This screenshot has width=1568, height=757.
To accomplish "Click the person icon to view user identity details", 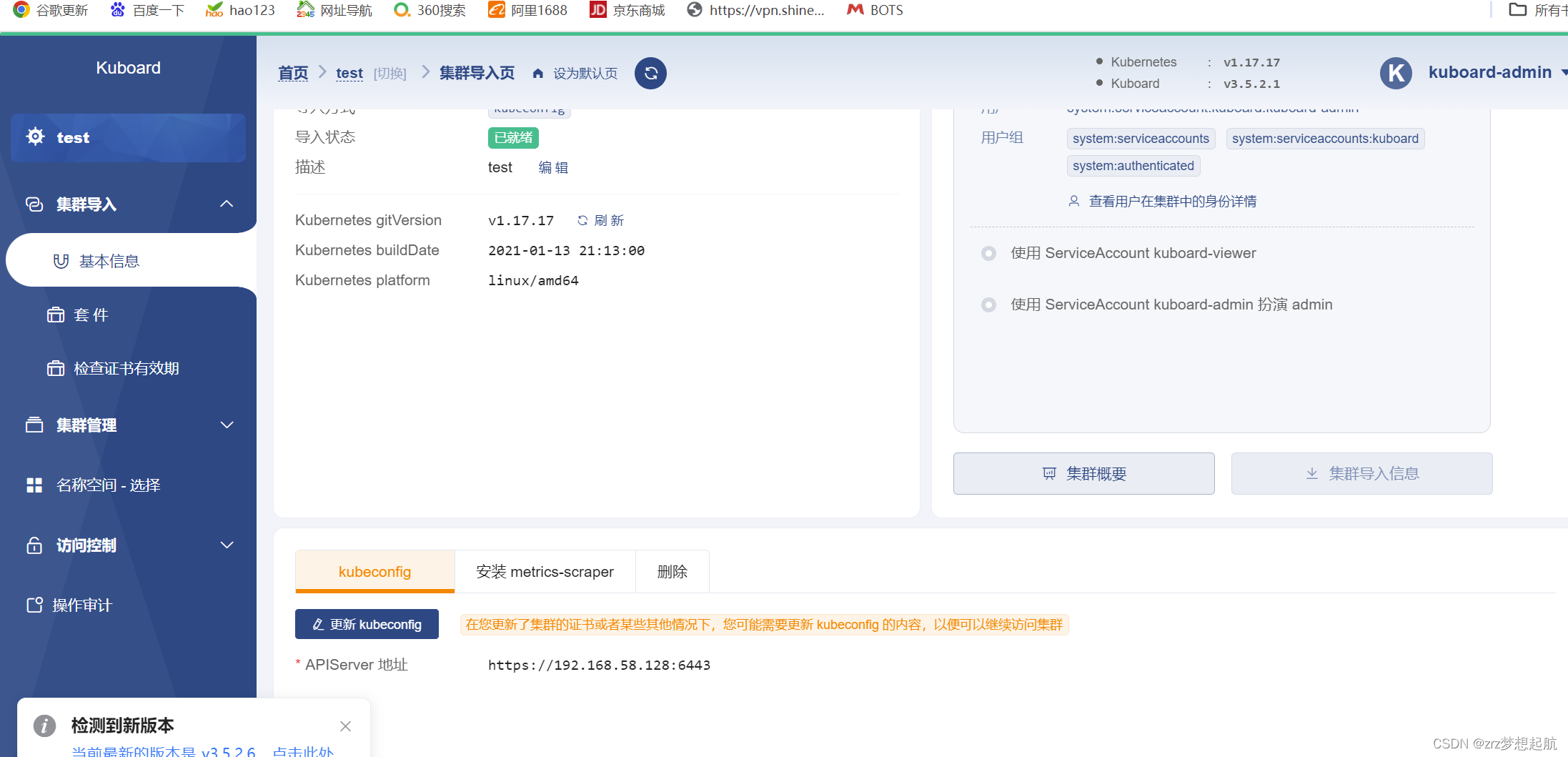I will tap(1074, 201).
